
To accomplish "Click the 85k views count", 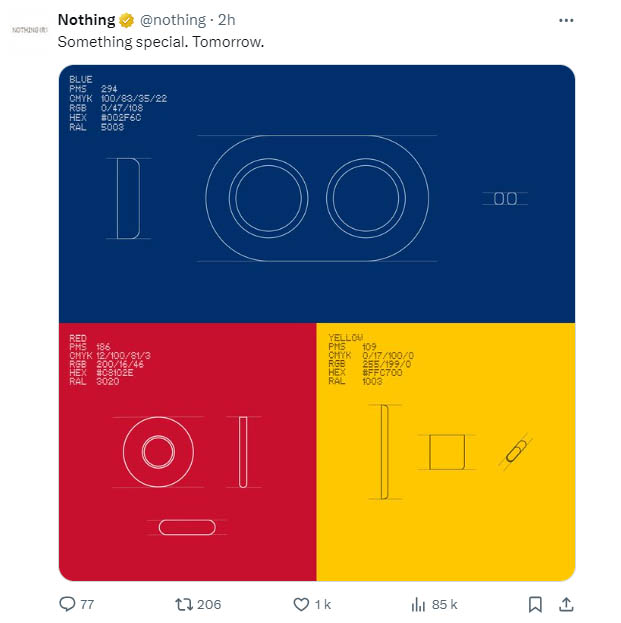I will point(445,604).
